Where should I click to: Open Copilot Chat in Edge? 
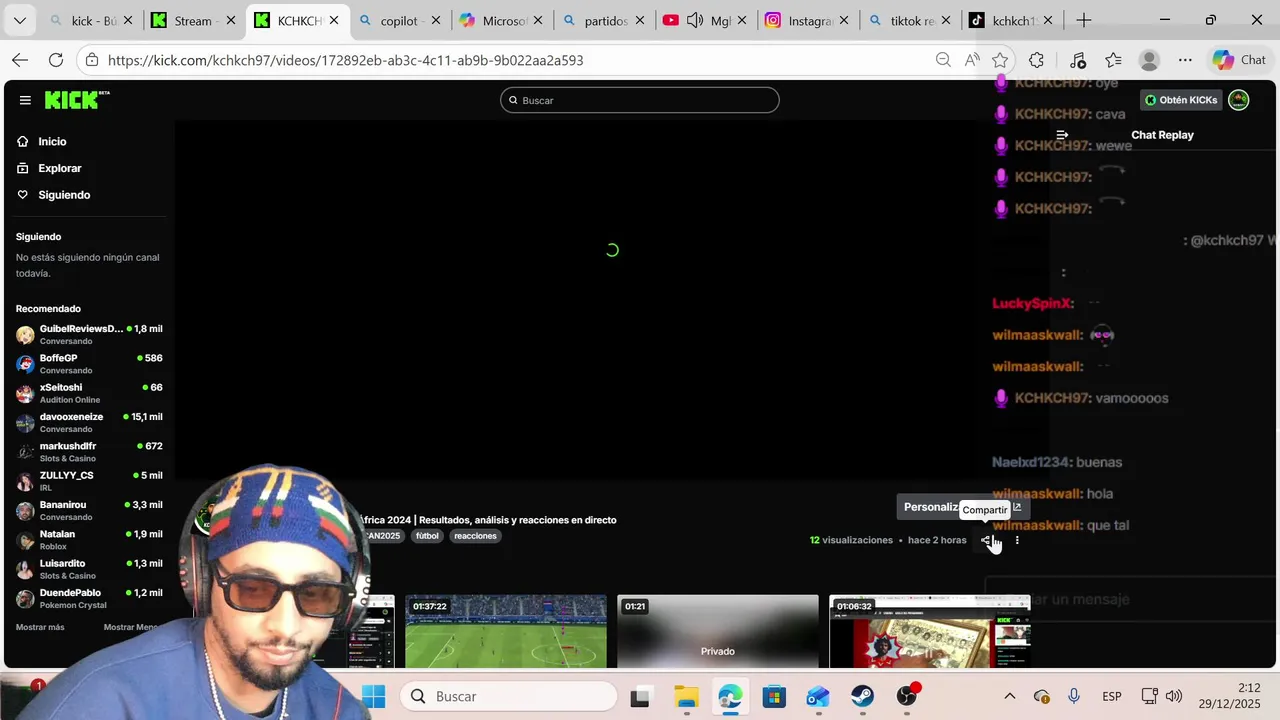(x=1240, y=60)
